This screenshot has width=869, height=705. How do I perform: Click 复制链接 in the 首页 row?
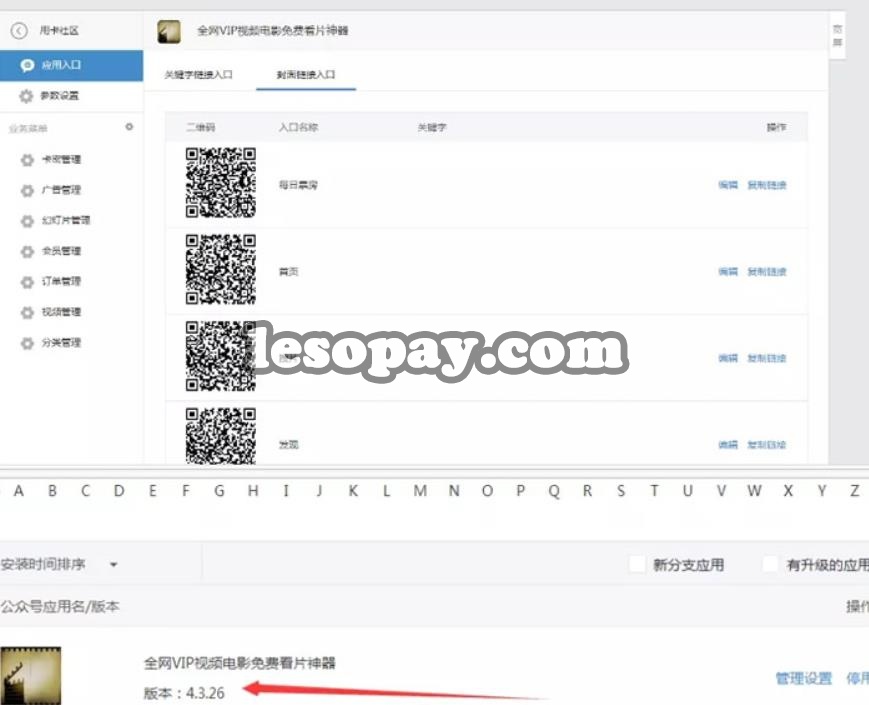(767, 272)
